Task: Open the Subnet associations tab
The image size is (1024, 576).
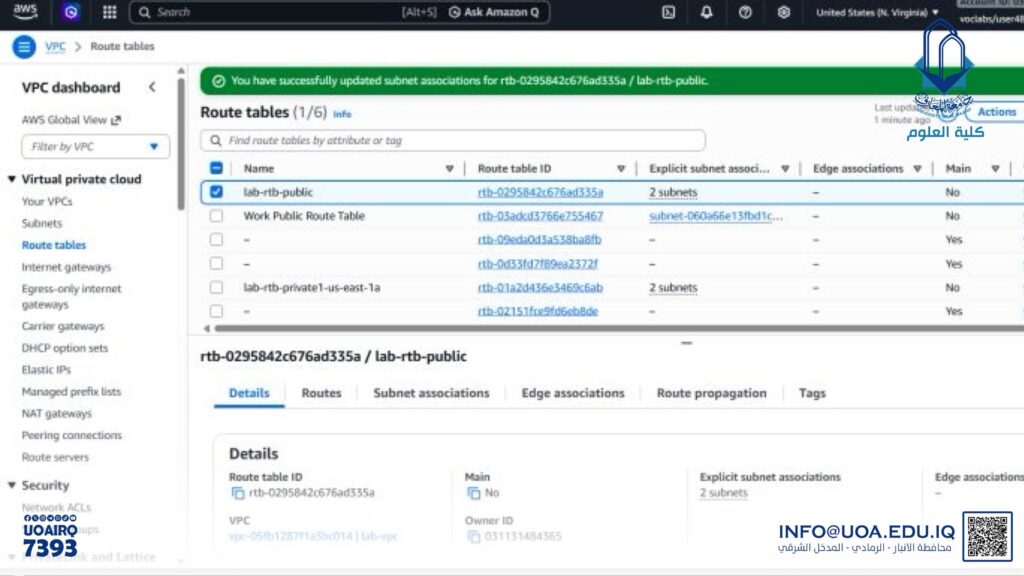Action: click(x=431, y=393)
